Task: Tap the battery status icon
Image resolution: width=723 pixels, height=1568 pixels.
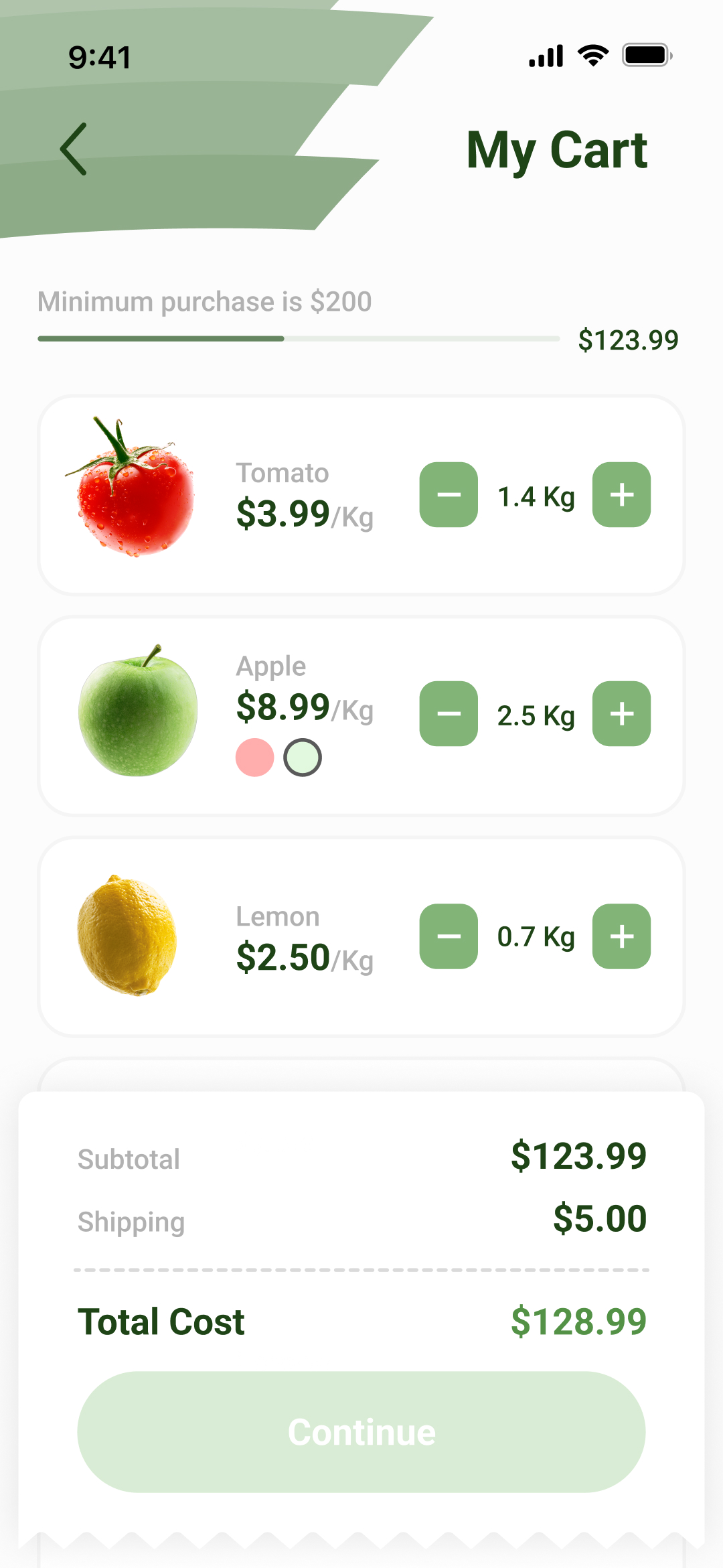Action: (x=647, y=56)
